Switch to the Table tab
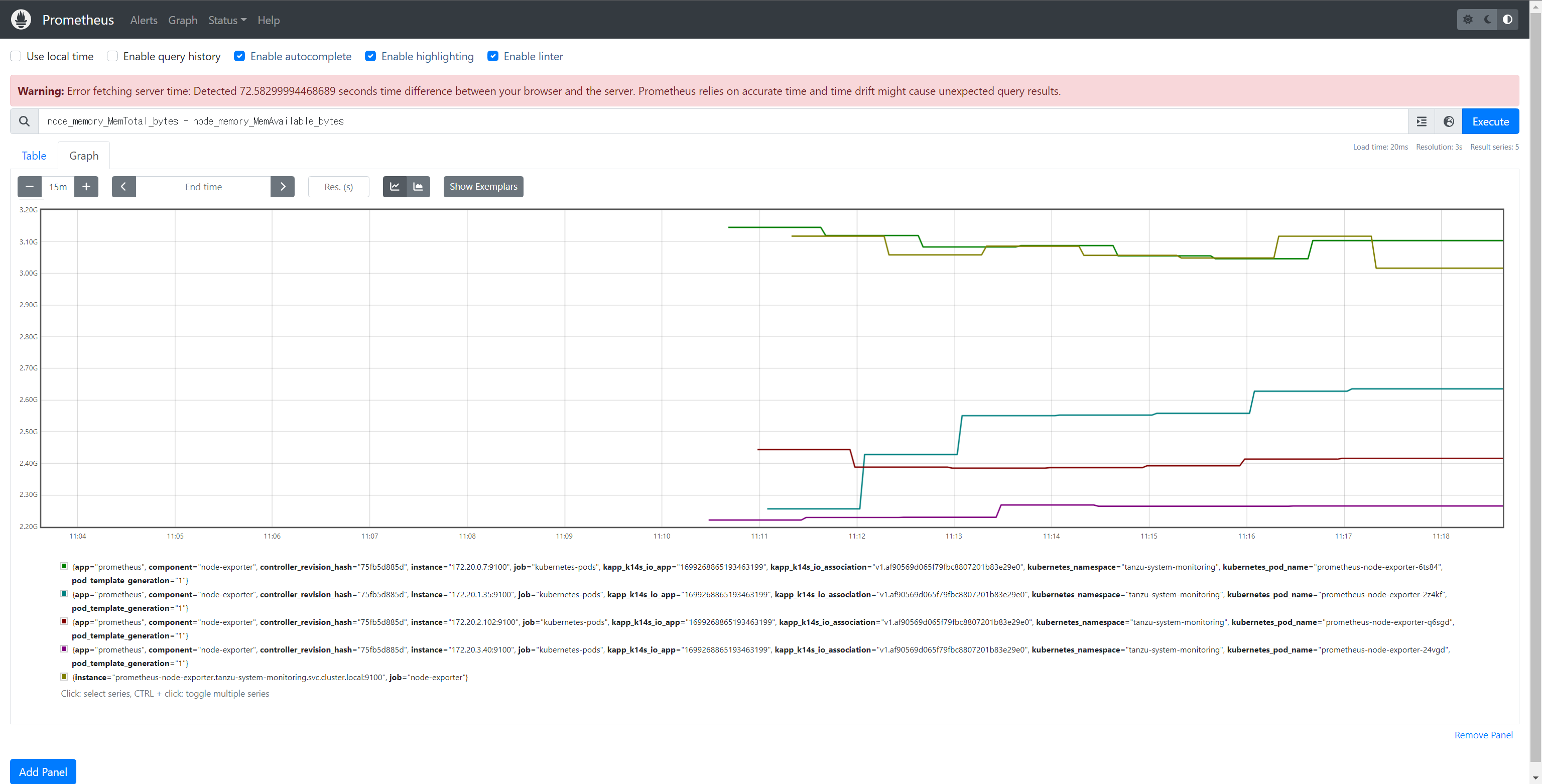1542x784 pixels. [x=34, y=156]
